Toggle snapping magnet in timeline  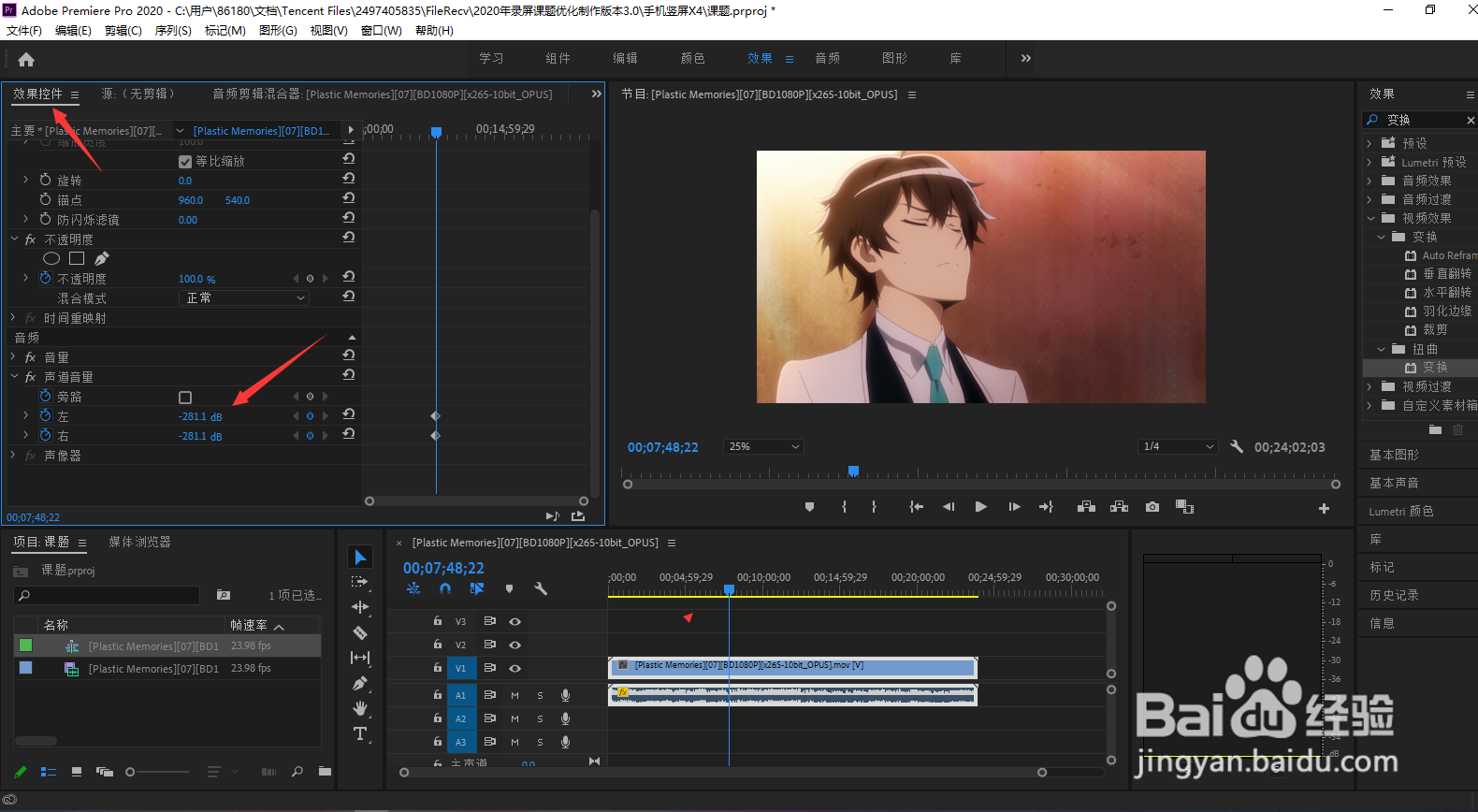pos(445,588)
